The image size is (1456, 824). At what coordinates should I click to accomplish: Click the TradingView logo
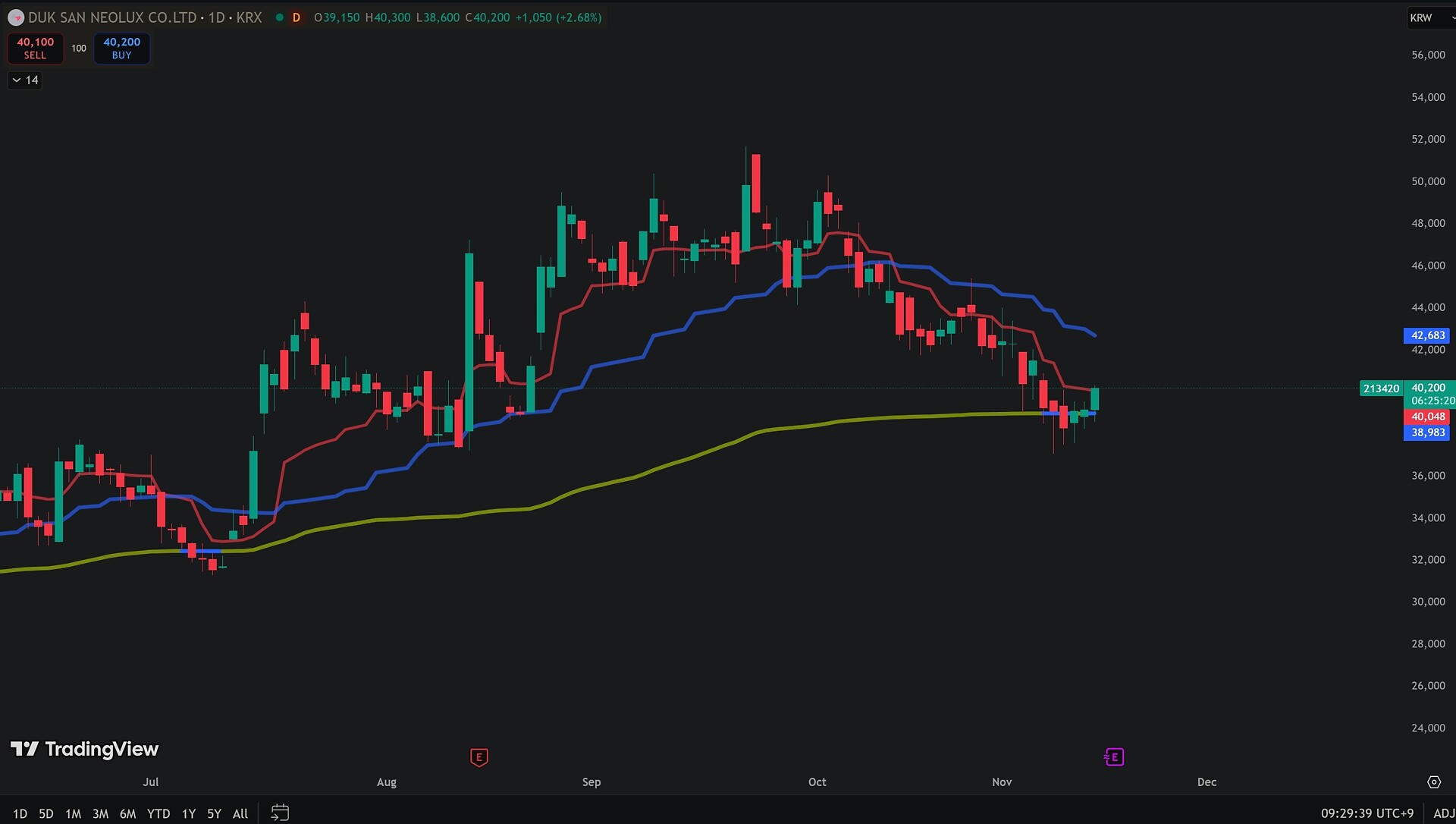[84, 750]
